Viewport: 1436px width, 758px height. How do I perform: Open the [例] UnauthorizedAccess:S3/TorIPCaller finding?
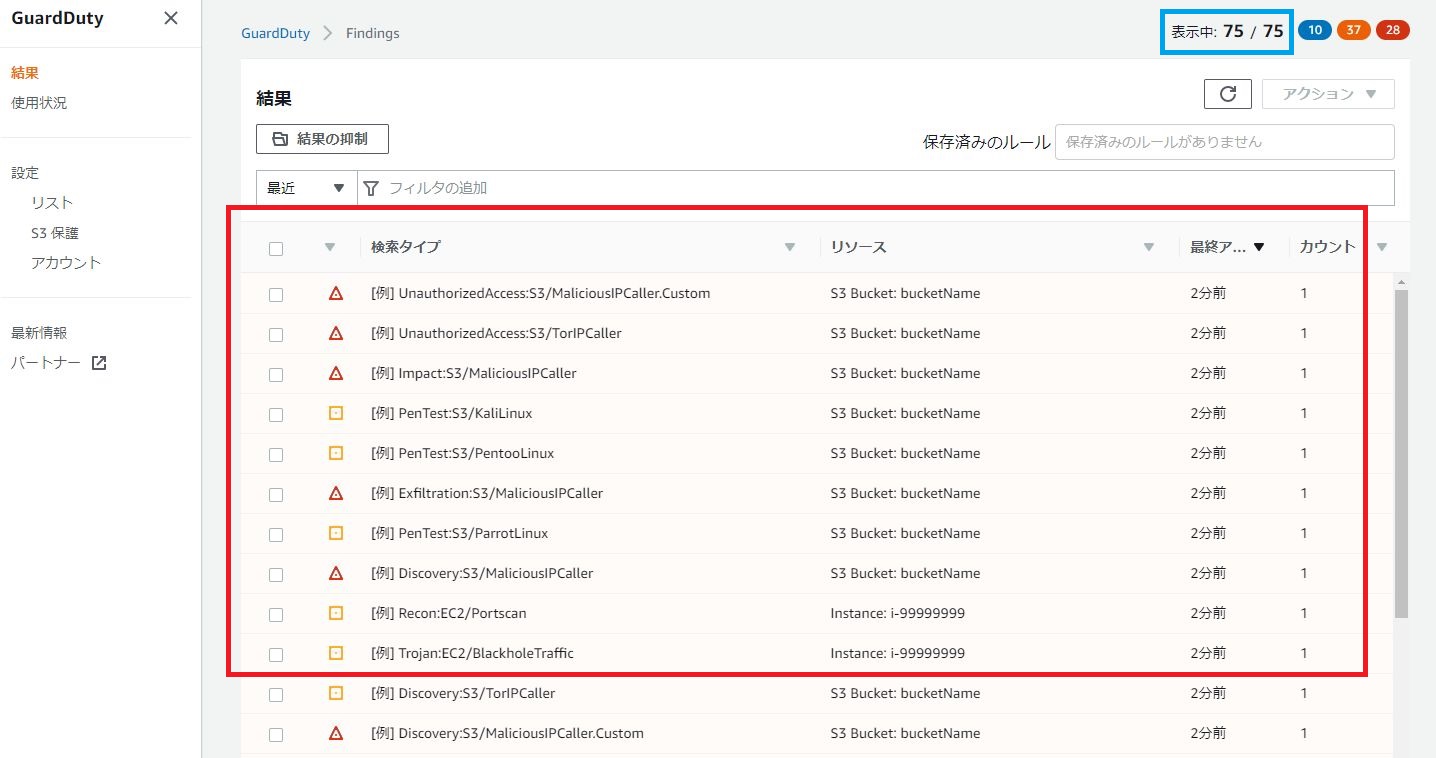pyautogui.click(x=496, y=333)
